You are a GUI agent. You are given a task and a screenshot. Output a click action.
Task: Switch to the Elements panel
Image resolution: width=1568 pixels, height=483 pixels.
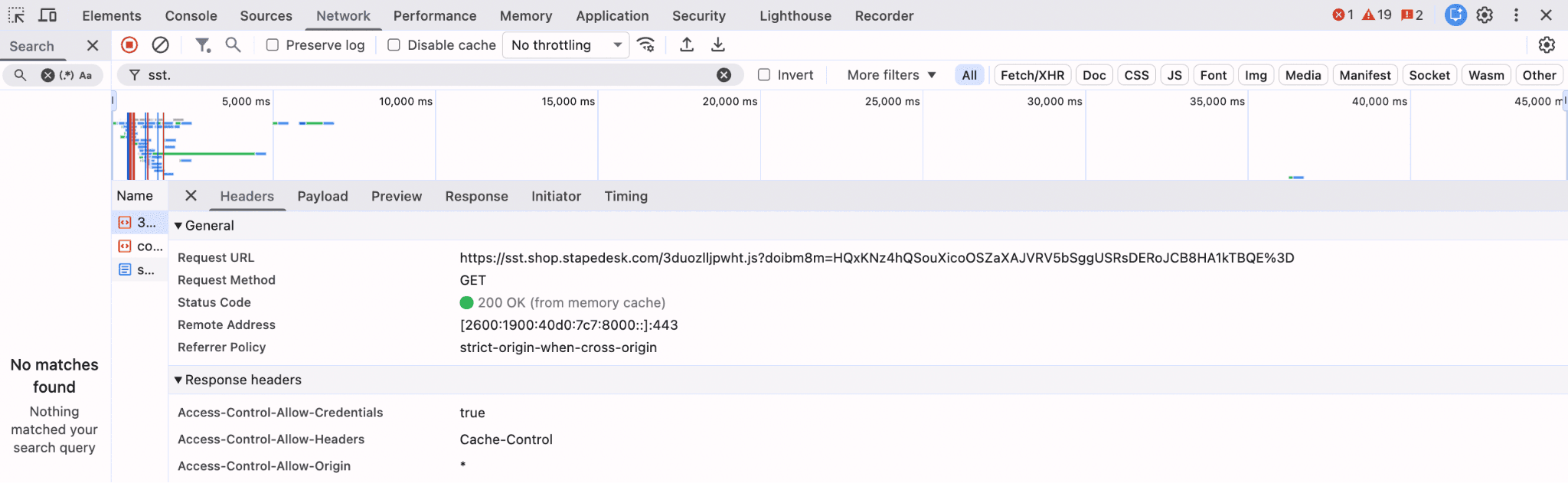pos(112,16)
